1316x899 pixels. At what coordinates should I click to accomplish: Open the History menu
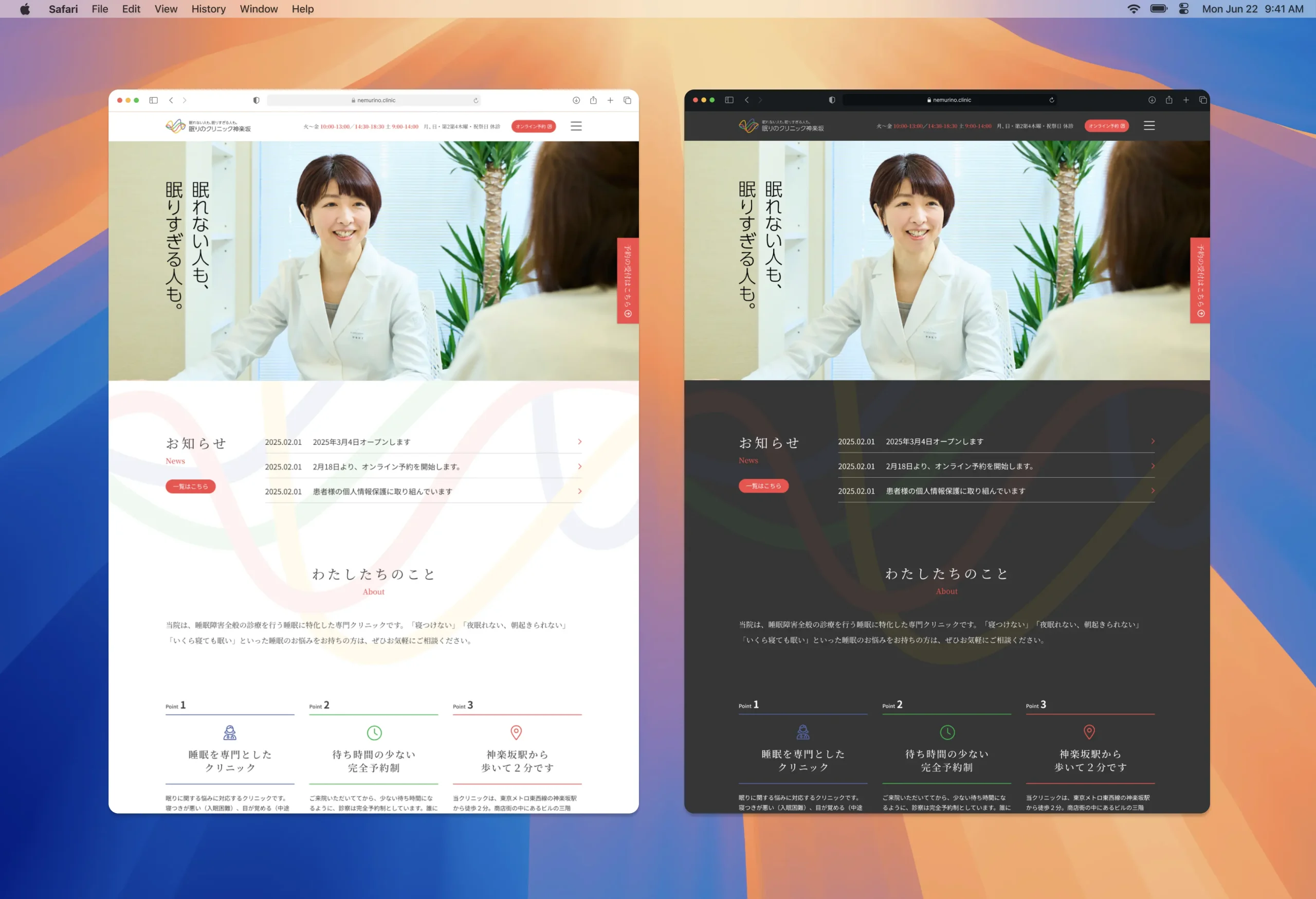pyautogui.click(x=208, y=9)
